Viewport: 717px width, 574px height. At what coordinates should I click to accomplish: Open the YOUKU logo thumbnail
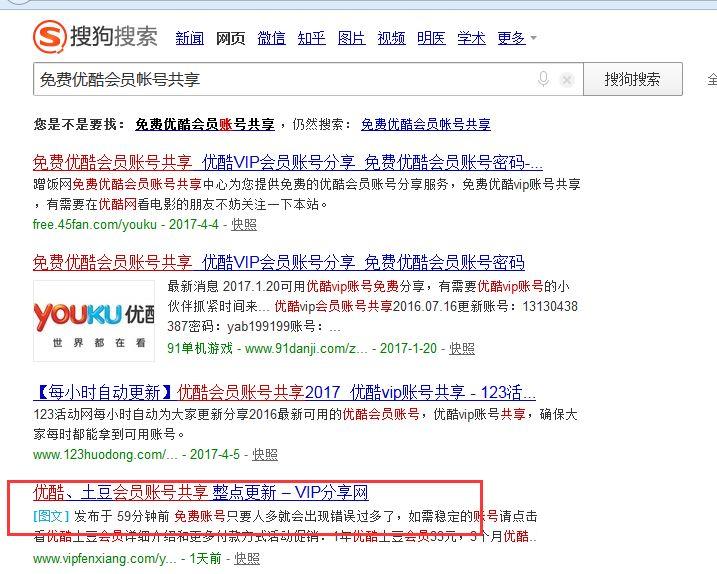coord(94,321)
